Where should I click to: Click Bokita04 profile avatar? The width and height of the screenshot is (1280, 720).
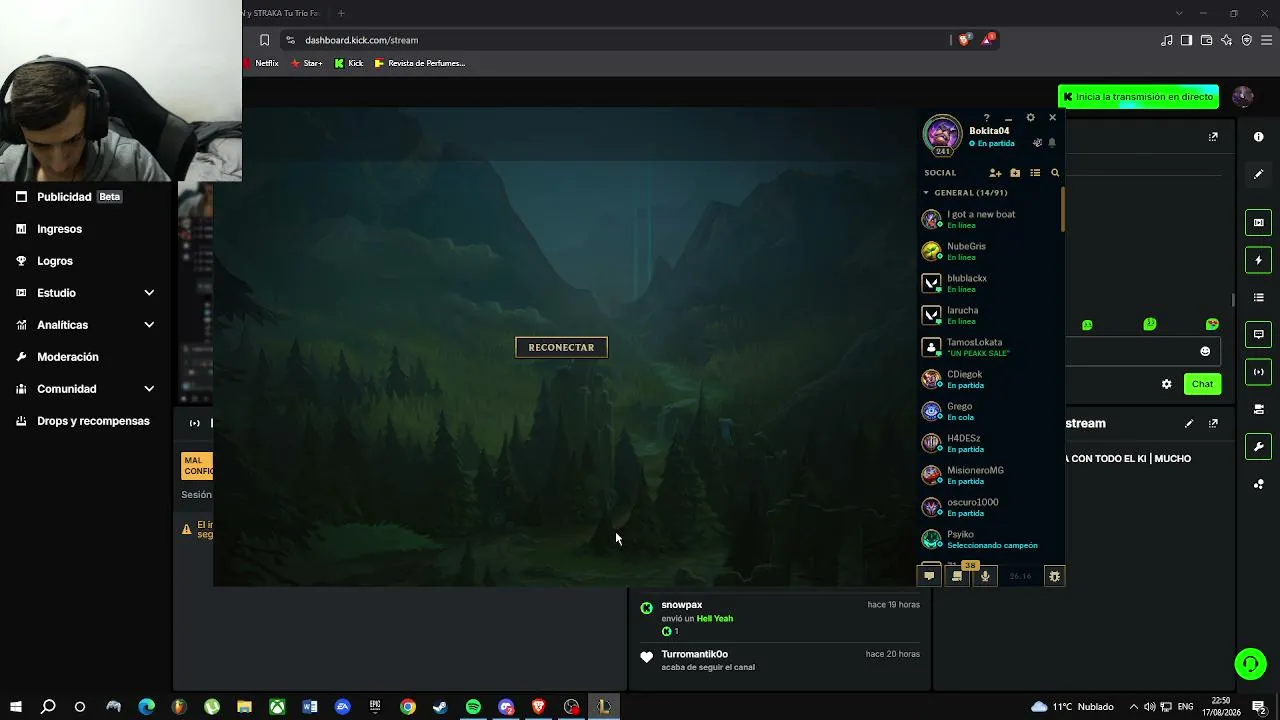(942, 134)
